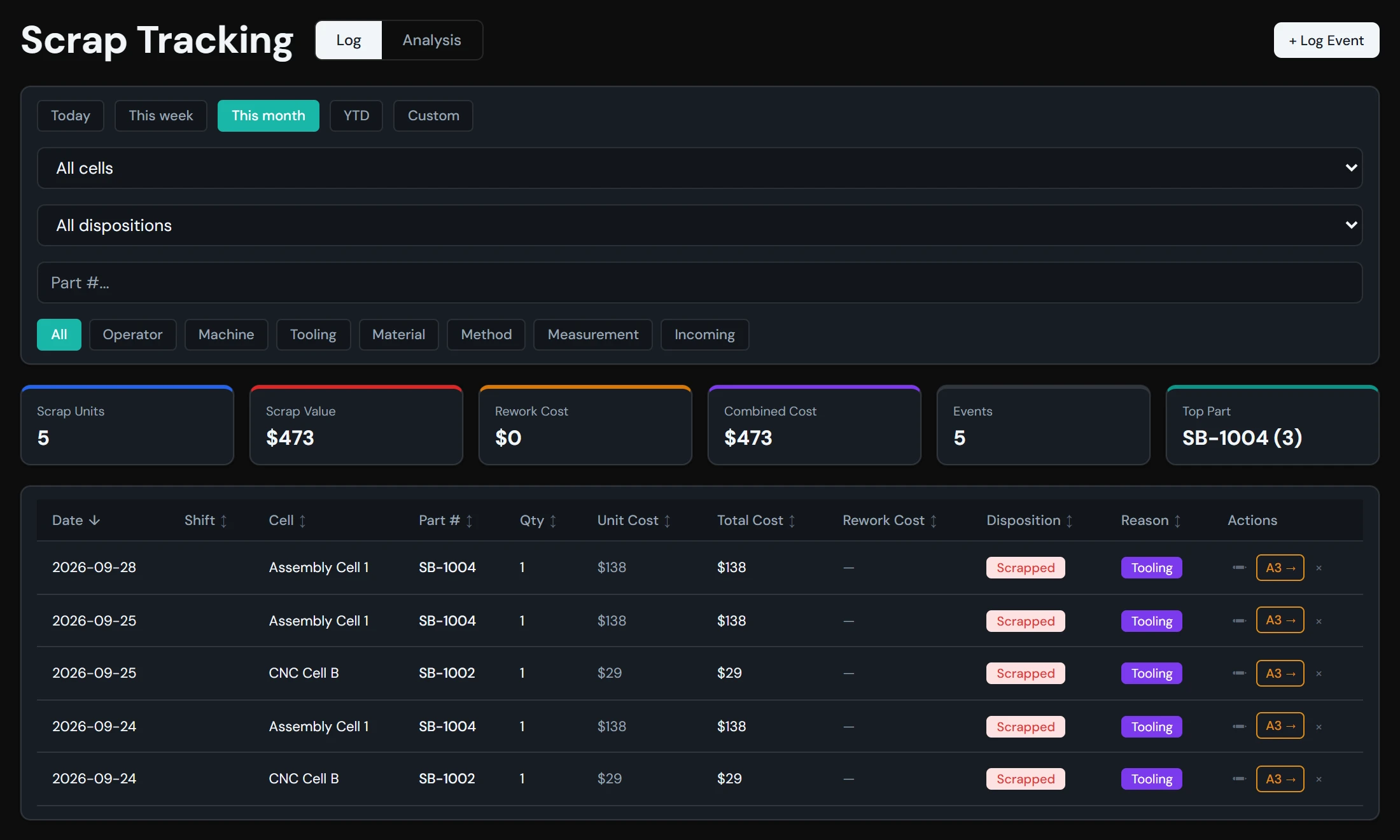Delete the 2026-09-25 Assembly Cell 1 entry
This screenshot has width=1400, height=840.
1319,622
